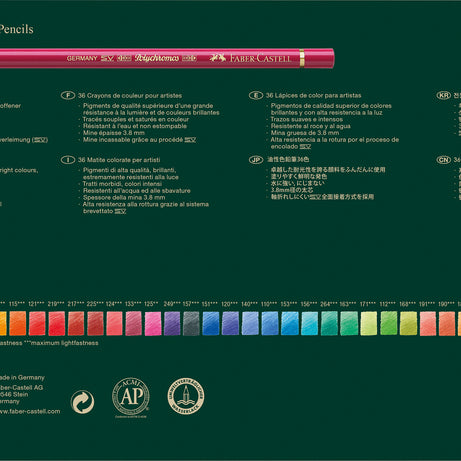Viewport: 461px width, 461px height.
Task: Click the KR language badge
Action: pos(444,96)
